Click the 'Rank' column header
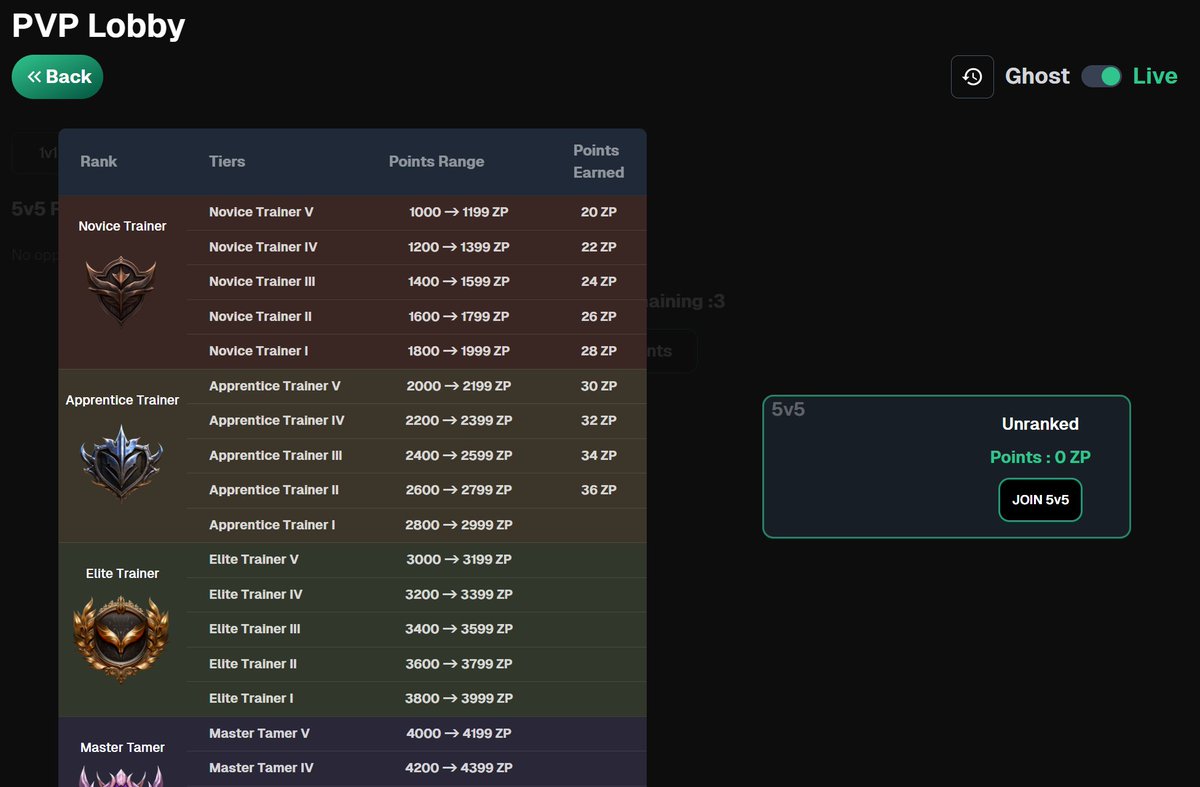 coord(99,161)
